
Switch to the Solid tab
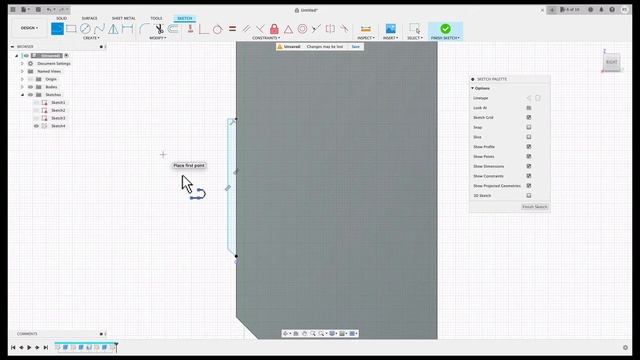point(62,18)
